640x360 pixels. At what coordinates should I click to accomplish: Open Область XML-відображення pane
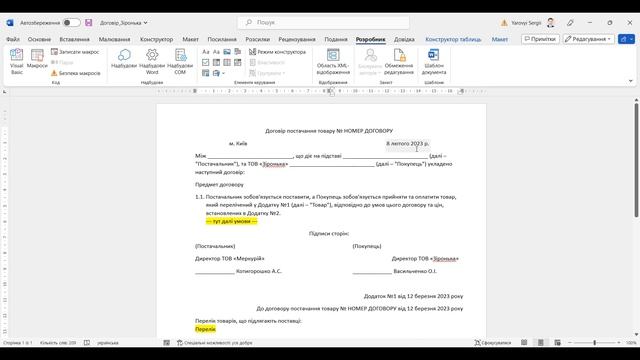[333, 61]
